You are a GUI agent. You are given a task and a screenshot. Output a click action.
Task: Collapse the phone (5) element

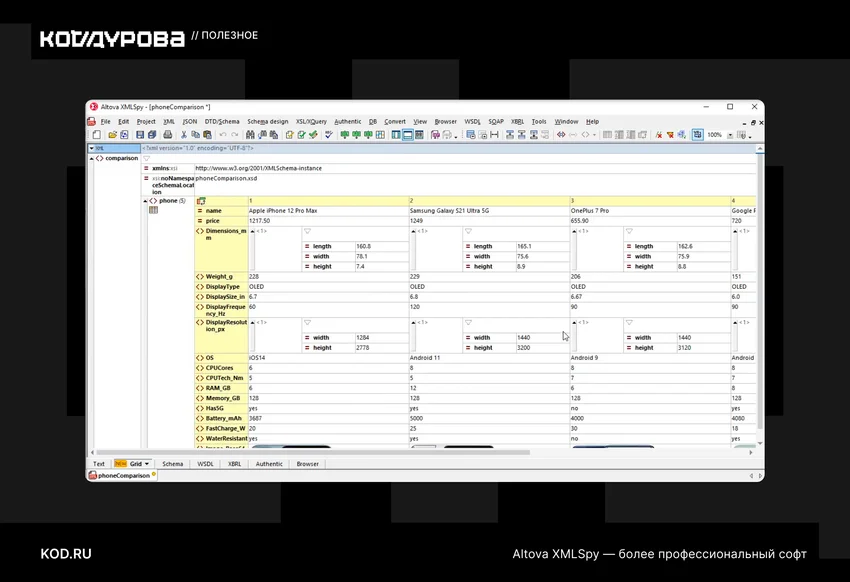click(x=145, y=201)
